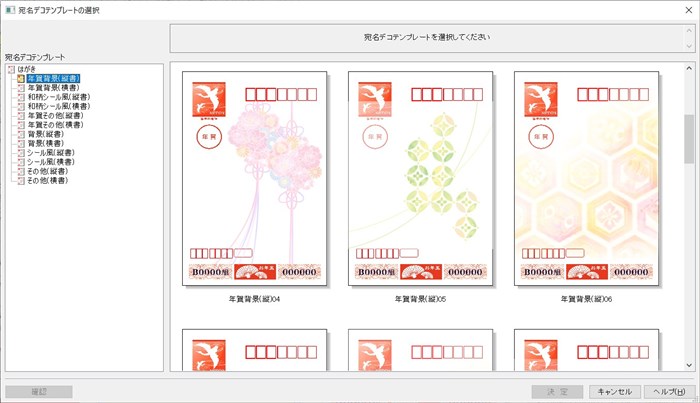Click the icon next to 和柄シール風(横書)
700x403 pixels.
(x=21, y=106)
